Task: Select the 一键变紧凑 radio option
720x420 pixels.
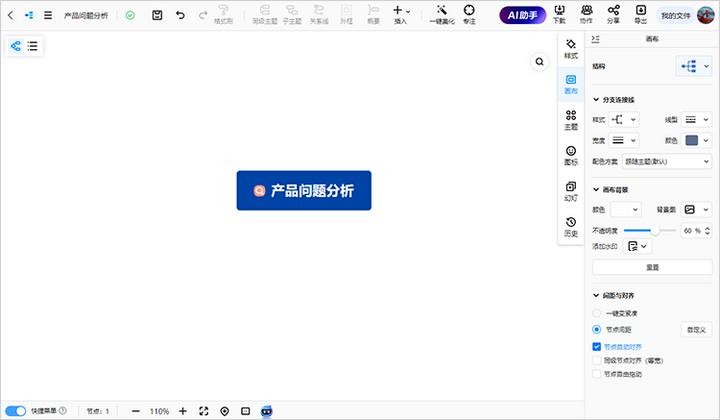Action: 597,313
